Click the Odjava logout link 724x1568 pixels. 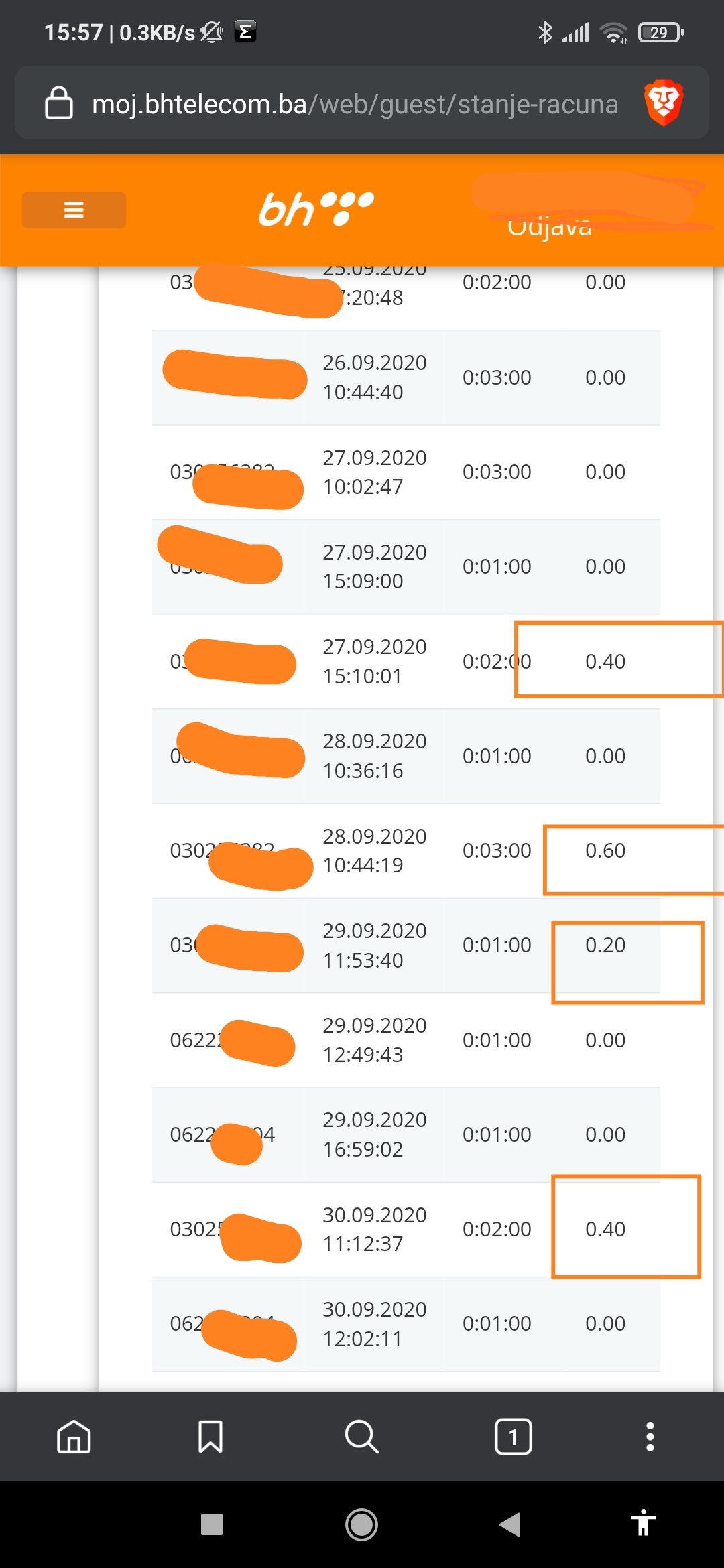click(x=550, y=226)
